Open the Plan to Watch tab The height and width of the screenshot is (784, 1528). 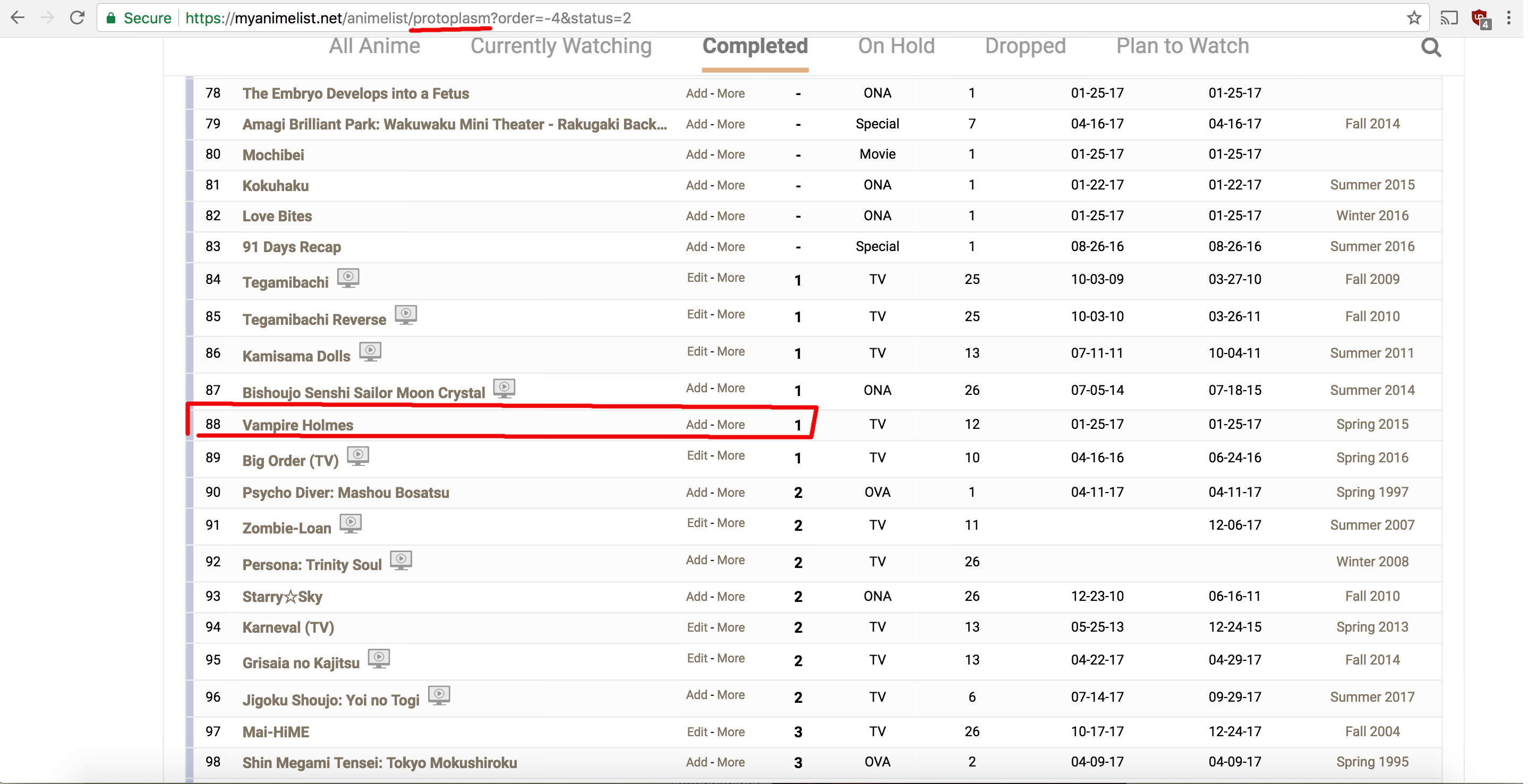1182,46
